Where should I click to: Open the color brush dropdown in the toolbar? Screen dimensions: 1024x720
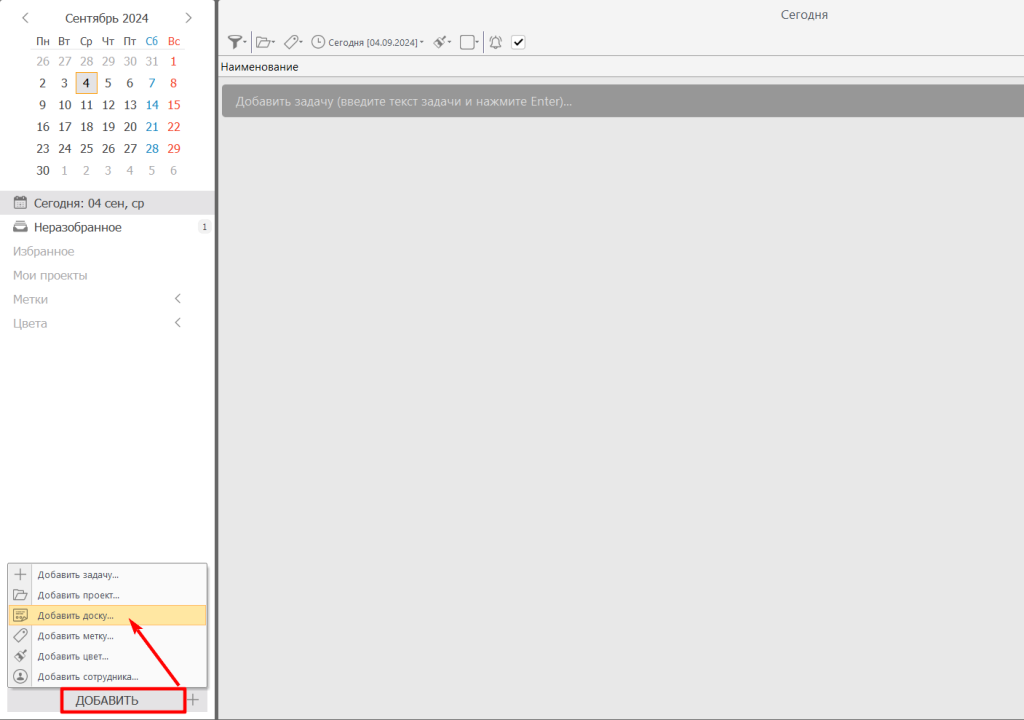(442, 42)
